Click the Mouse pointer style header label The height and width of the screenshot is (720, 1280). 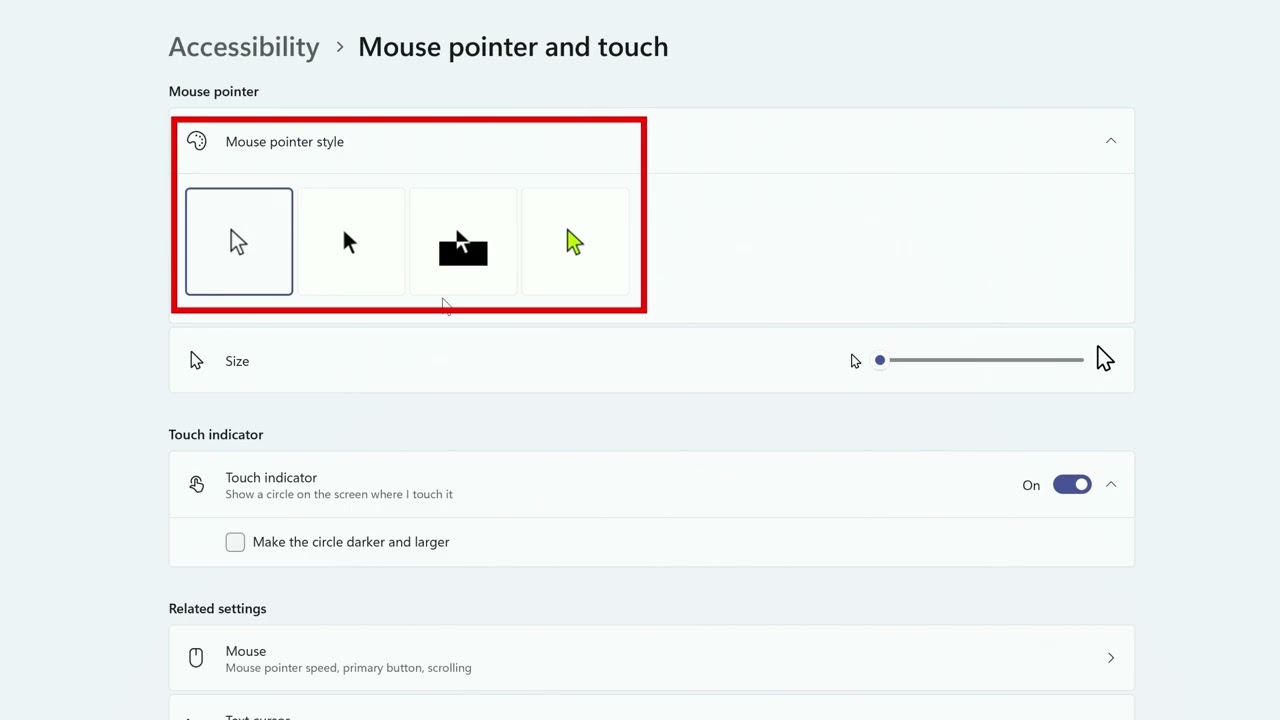coord(284,142)
